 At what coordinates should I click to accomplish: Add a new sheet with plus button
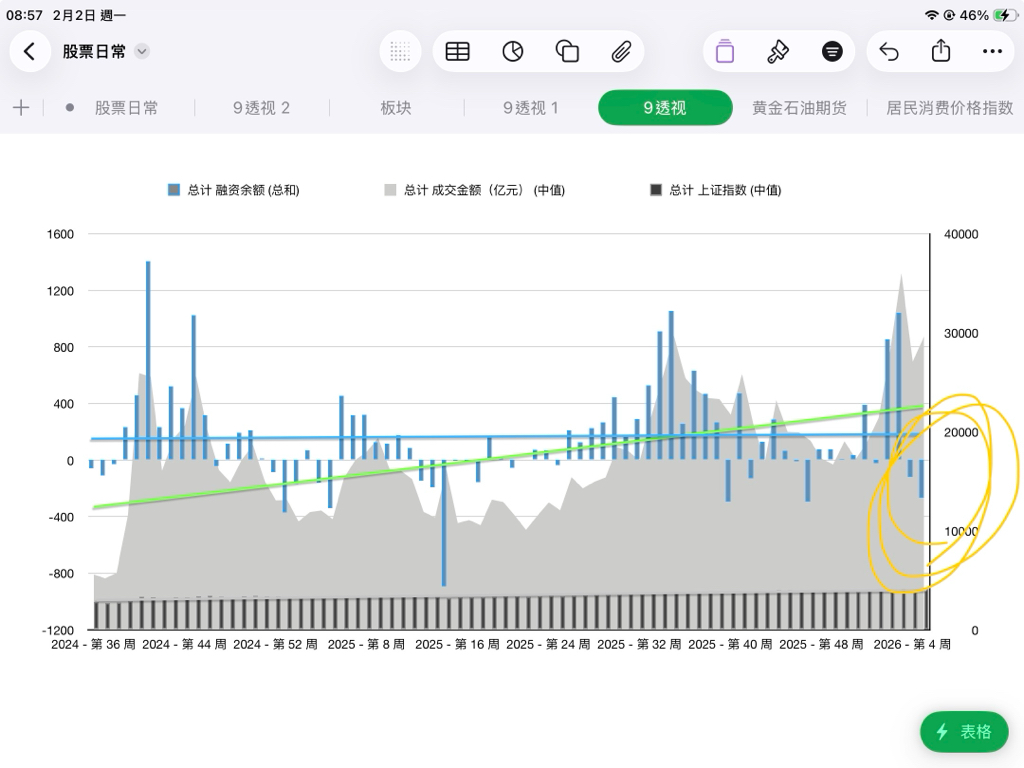pyautogui.click(x=21, y=108)
